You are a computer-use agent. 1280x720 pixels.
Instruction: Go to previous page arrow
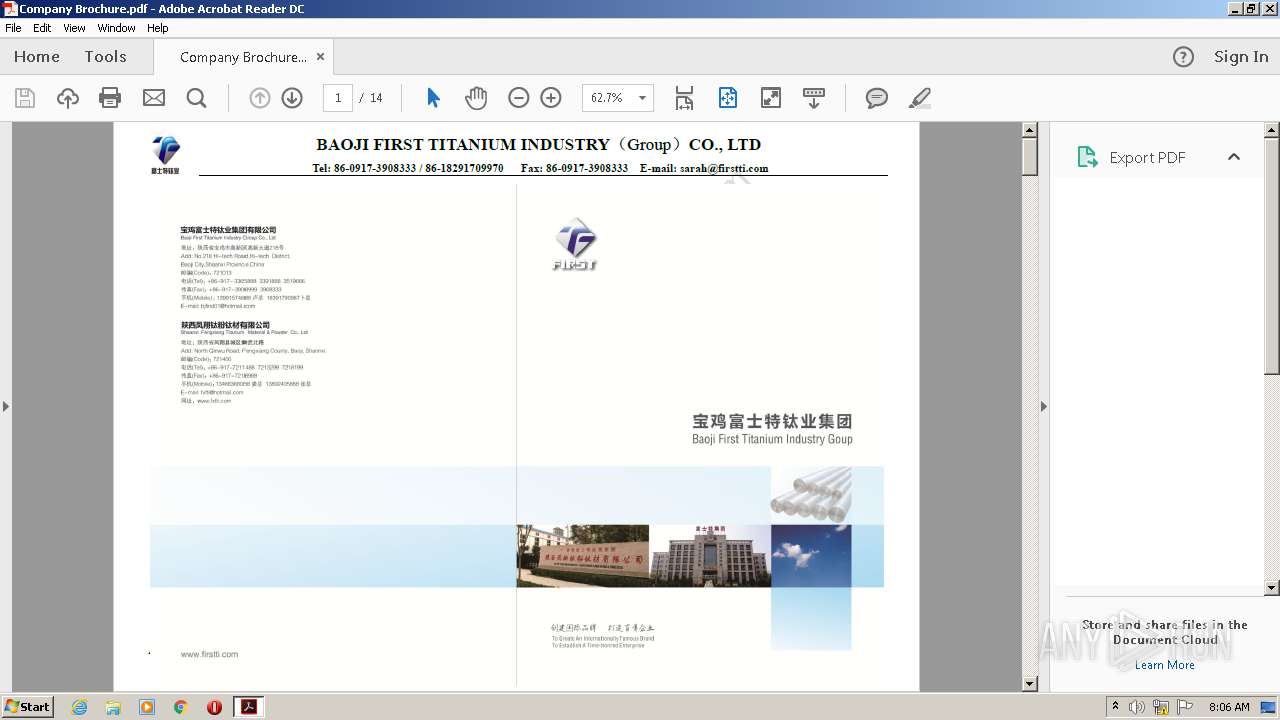(x=260, y=98)
